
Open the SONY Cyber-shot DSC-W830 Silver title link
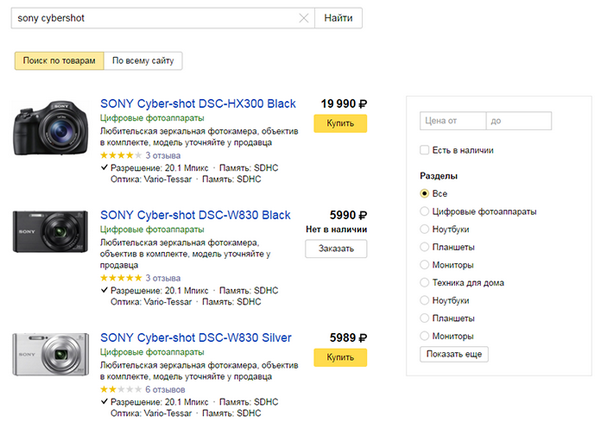[196, 338]
